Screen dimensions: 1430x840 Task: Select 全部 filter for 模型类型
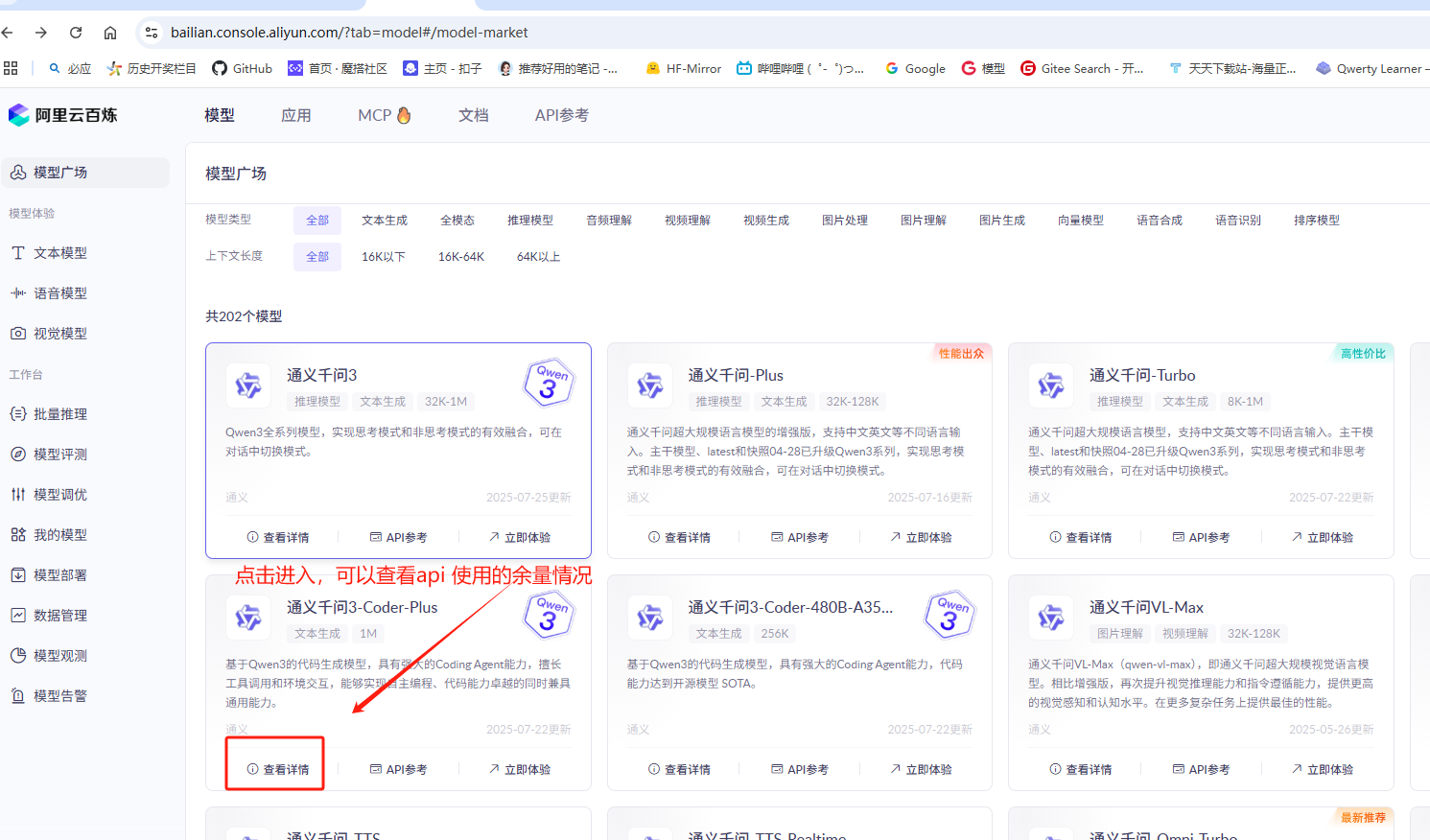coord(317,221)
